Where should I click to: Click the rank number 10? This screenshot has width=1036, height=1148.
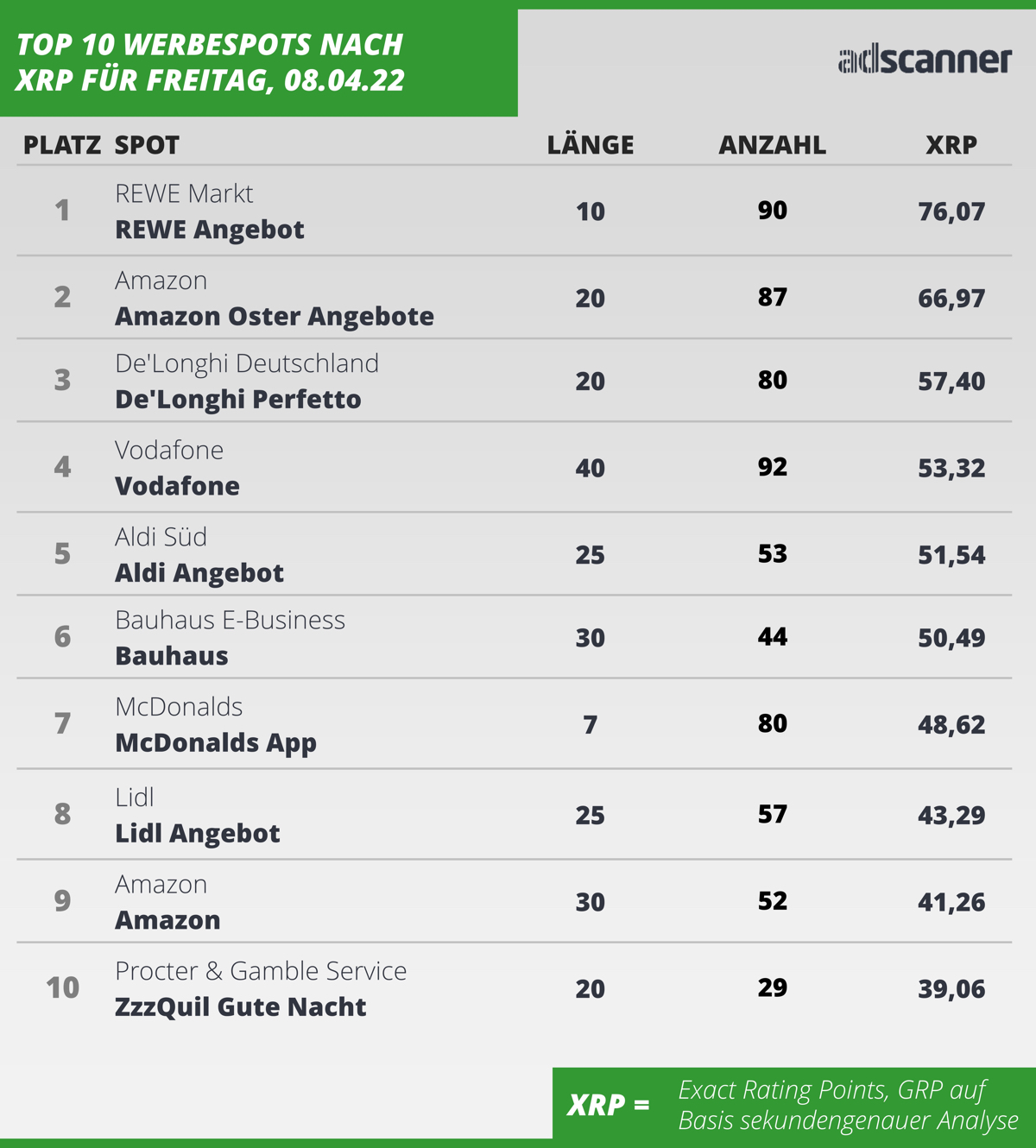coord(62,987)
